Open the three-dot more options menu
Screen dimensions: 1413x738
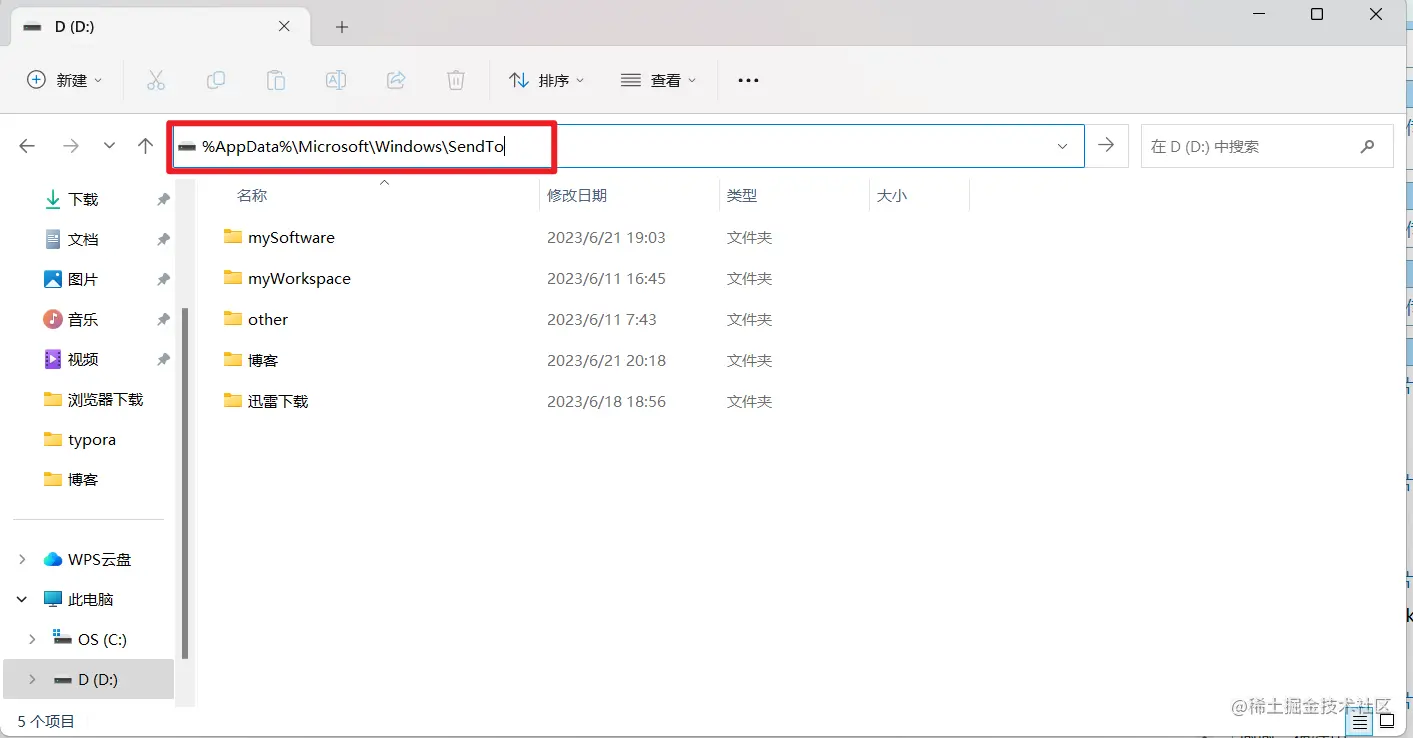[x=748, y=80]
